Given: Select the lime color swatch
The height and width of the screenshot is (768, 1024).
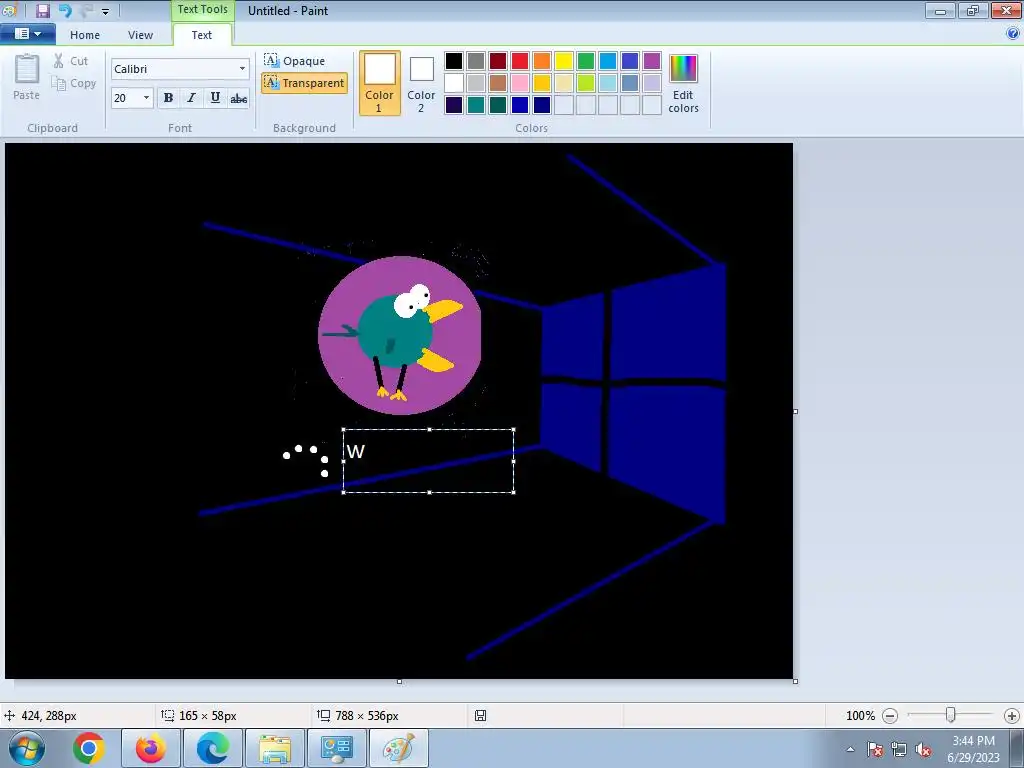Looking at the screenshot, I should tap(586, 83).
